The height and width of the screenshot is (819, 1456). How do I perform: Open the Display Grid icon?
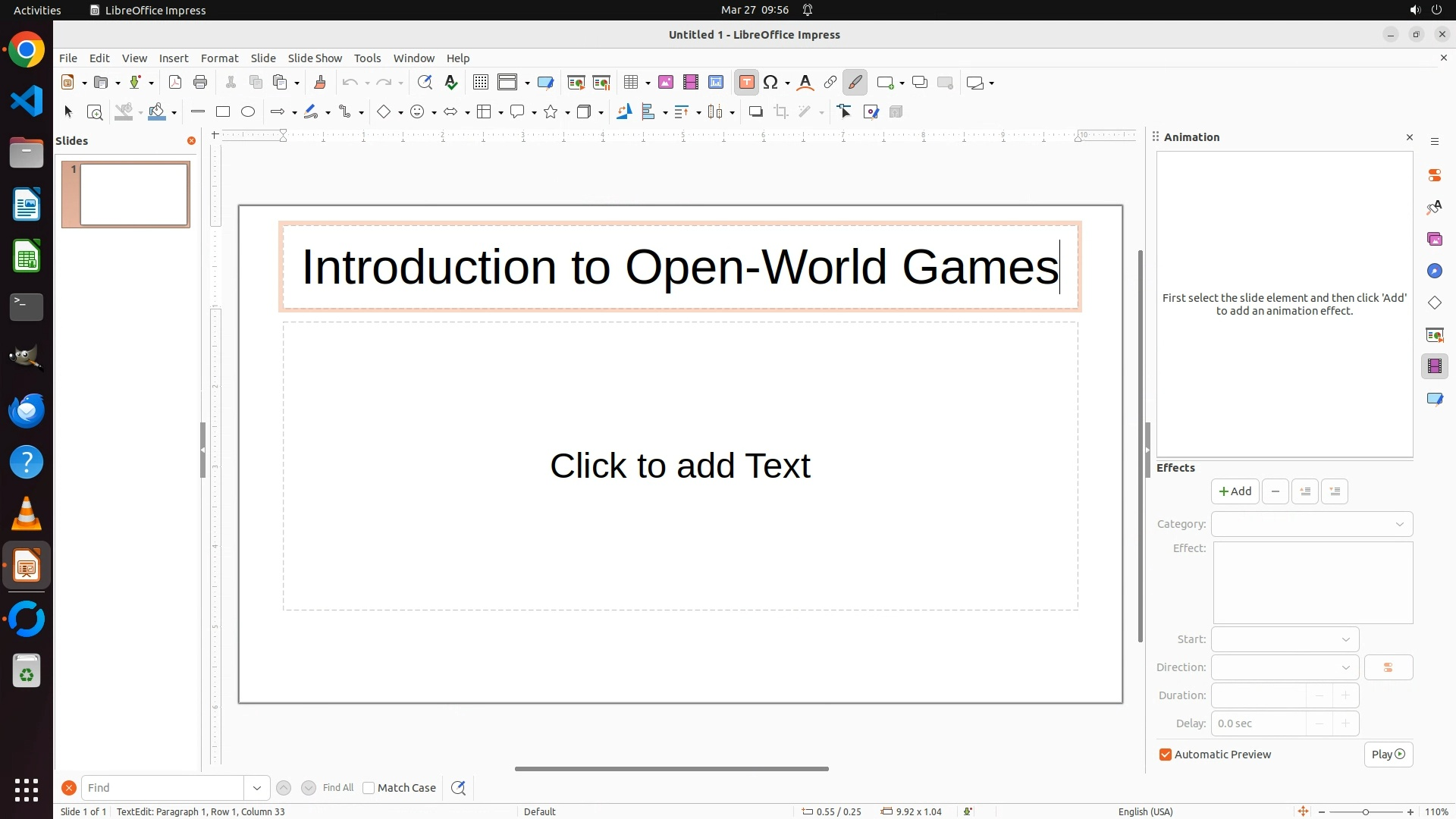[x=480, y=83]
